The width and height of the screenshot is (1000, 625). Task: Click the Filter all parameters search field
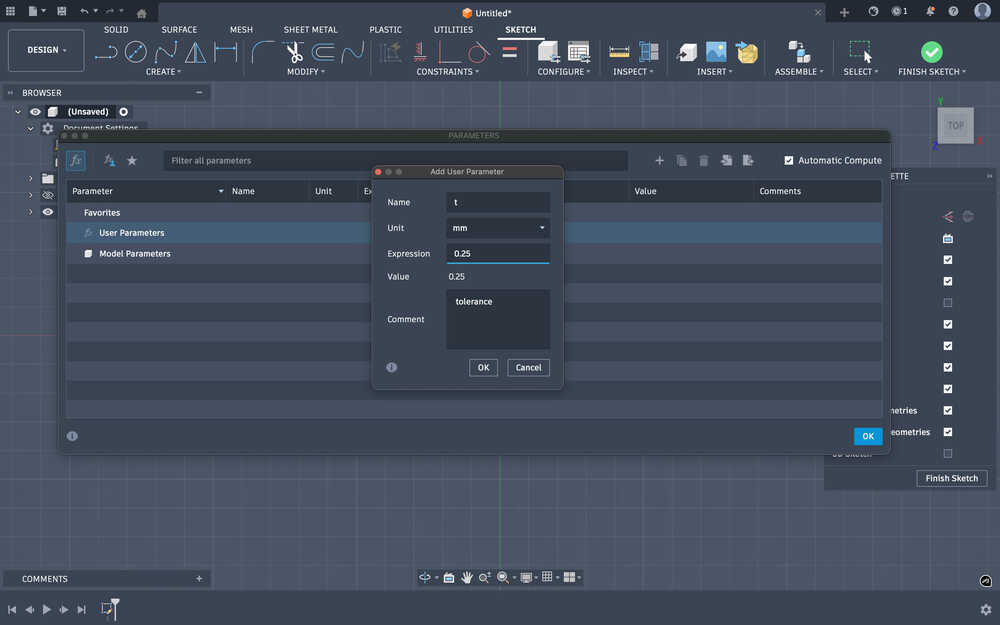395,161
